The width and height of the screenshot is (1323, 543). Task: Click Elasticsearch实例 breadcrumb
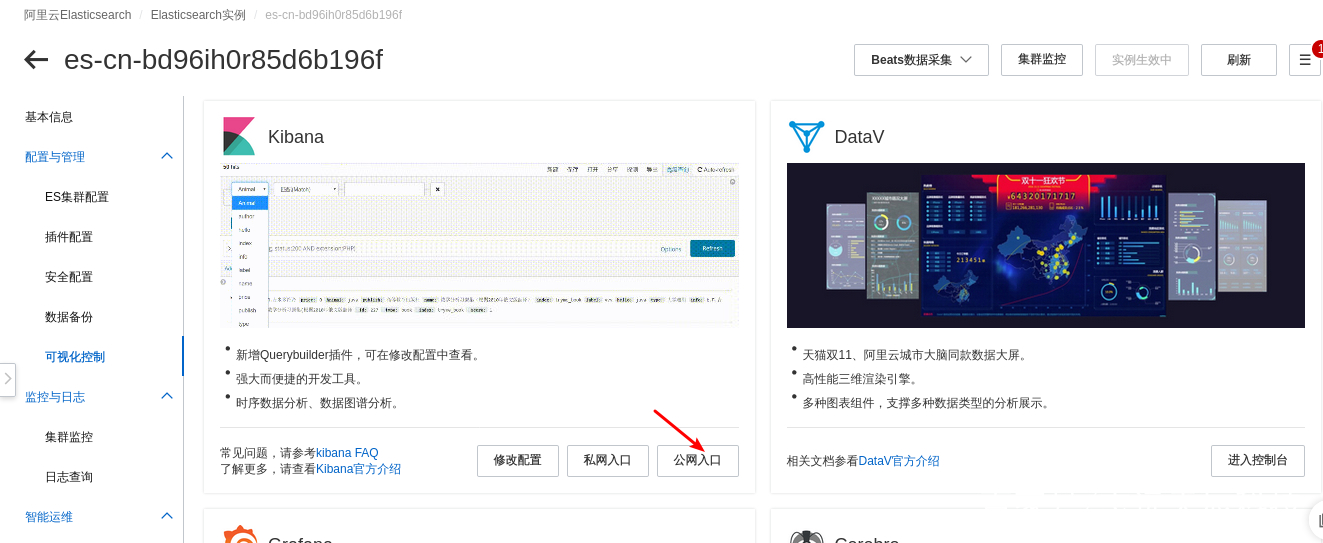pos(199,15)
